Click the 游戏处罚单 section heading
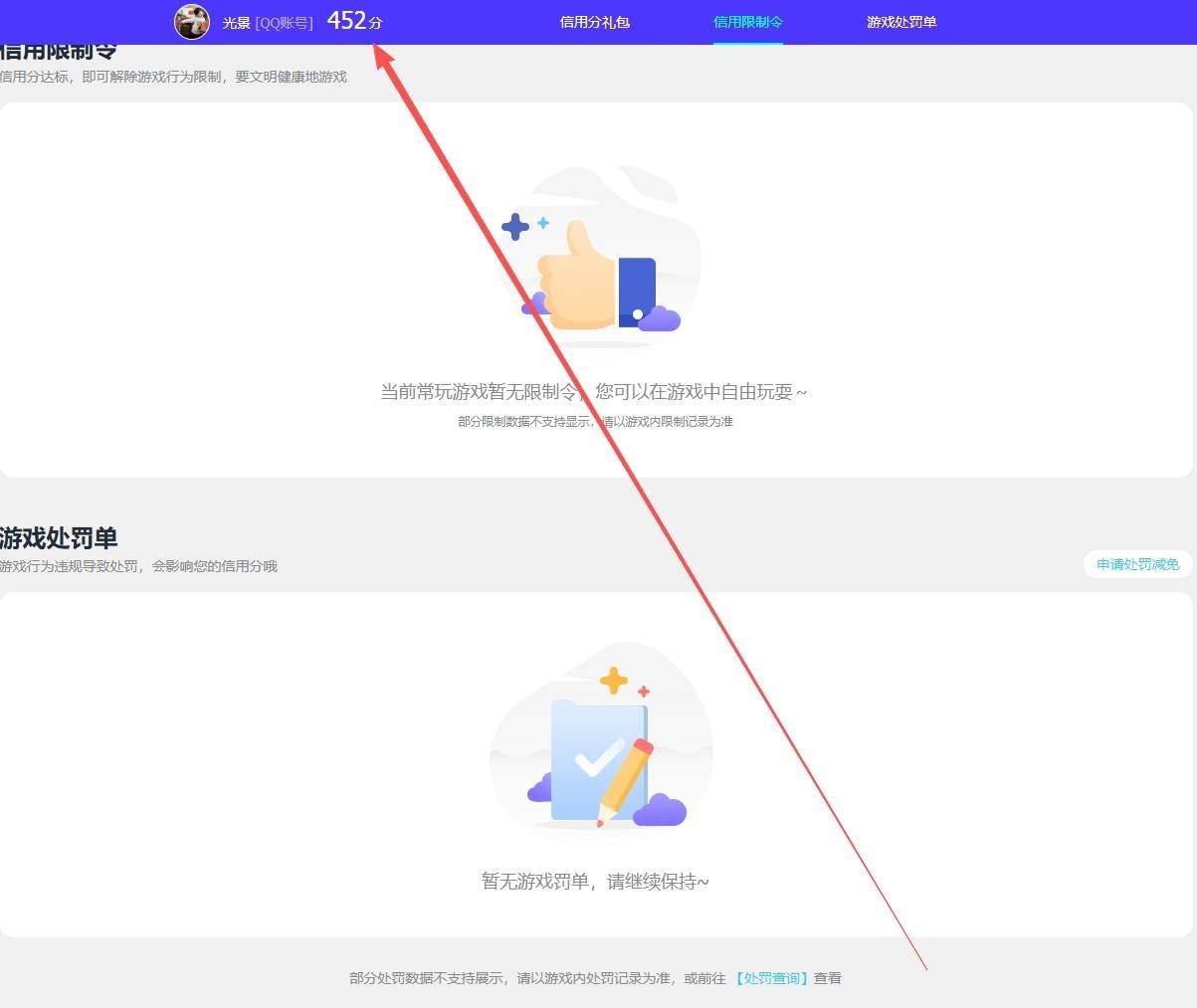The height and width of the screenshot is (1008, 1197). coord(59,537)
